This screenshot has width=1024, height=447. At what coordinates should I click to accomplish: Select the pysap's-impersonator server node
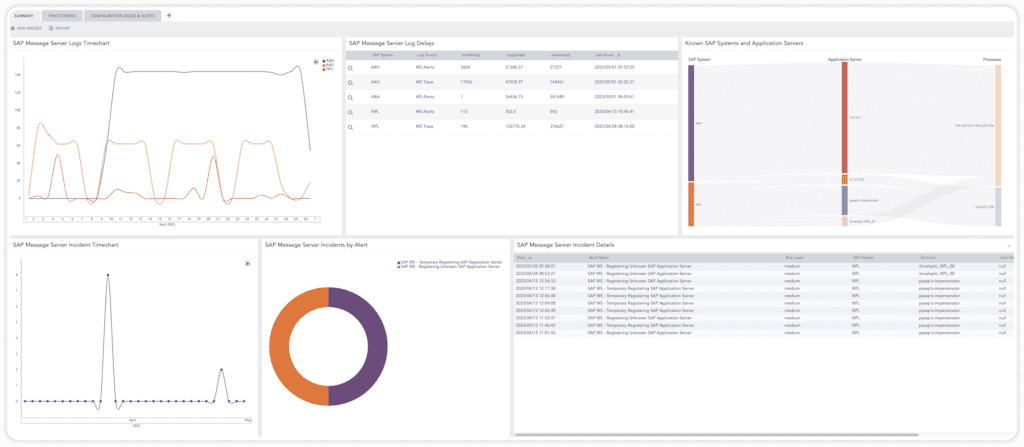click(x=844, y=200)
